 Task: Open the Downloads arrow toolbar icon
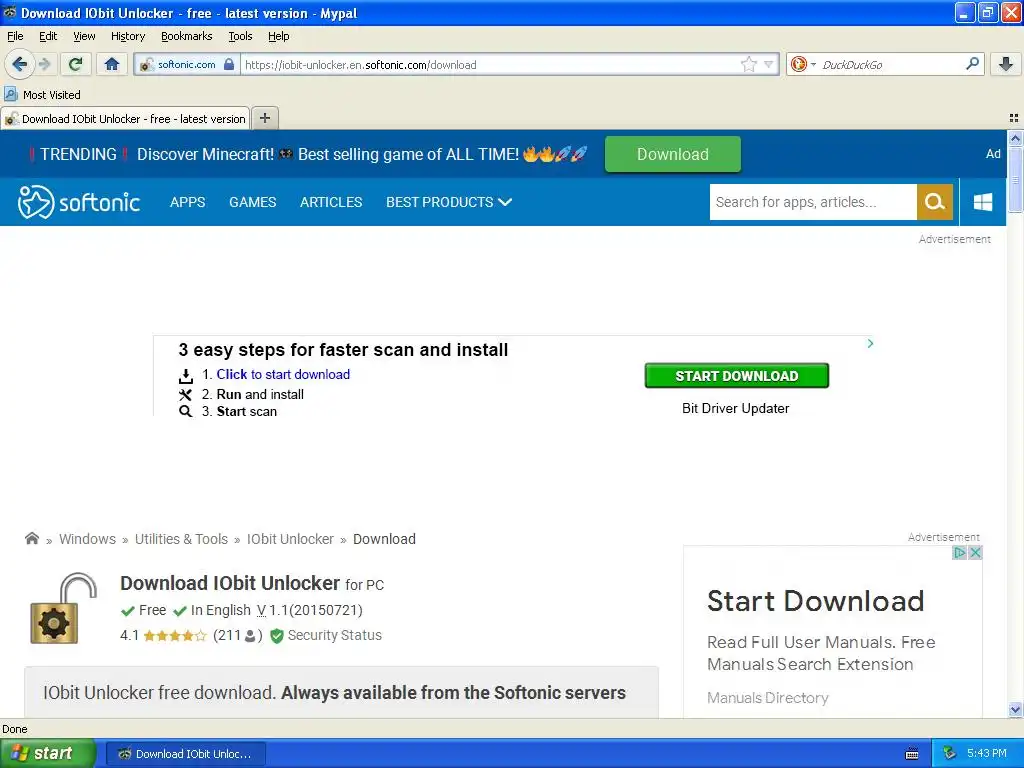tap(1006, 64)
